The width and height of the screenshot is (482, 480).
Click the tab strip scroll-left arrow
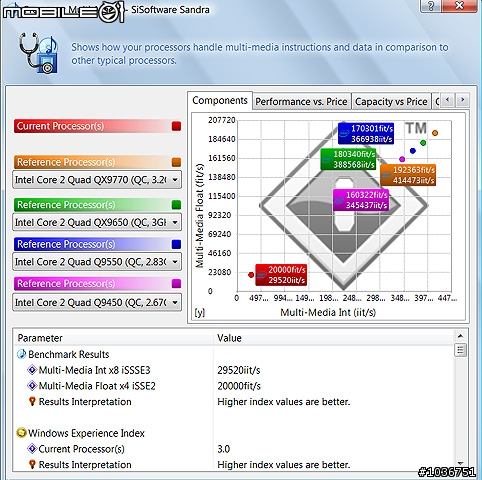[447, 100]
